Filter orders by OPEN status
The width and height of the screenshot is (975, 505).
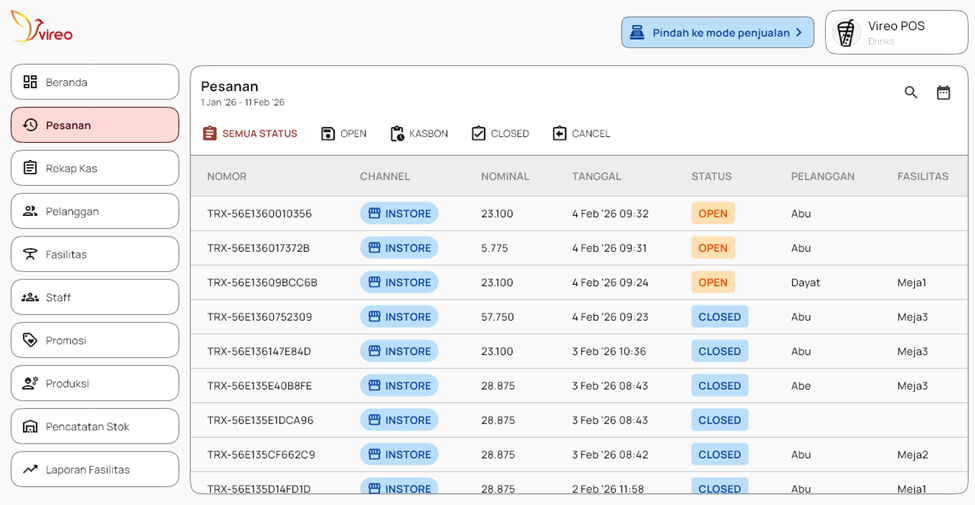[343, 134]
